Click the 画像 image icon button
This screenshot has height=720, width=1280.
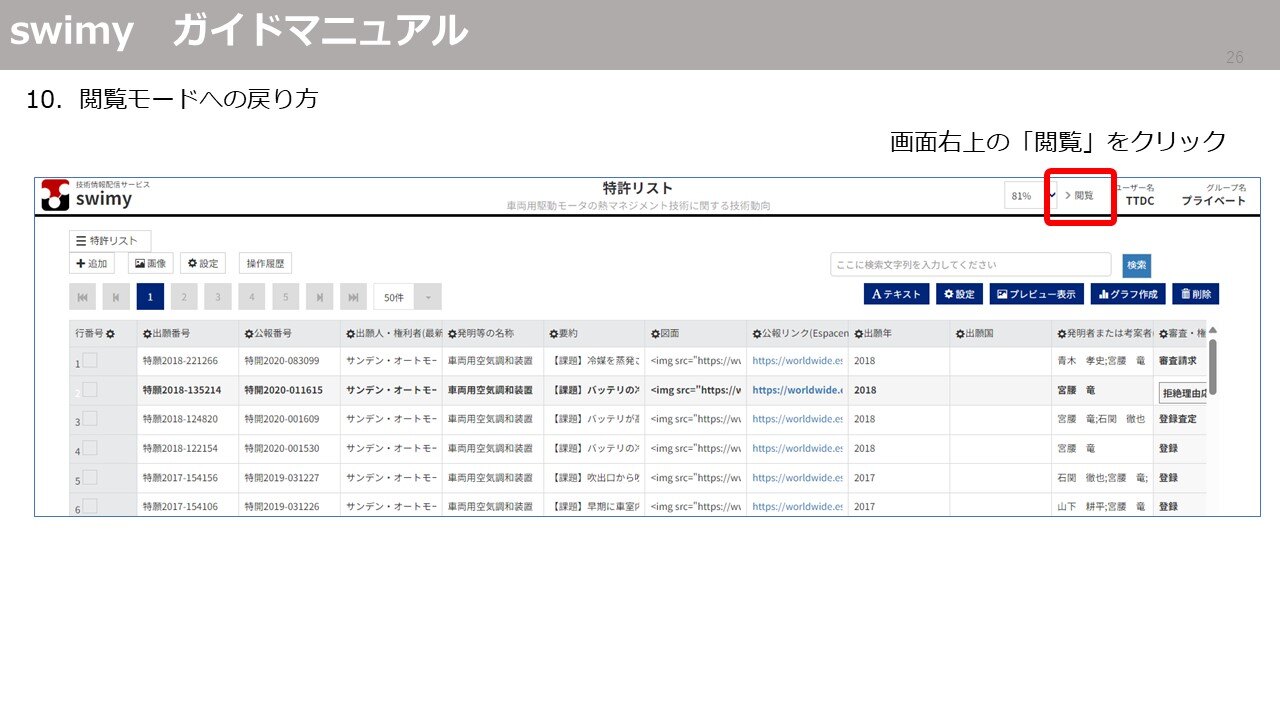tap(150, 263)
